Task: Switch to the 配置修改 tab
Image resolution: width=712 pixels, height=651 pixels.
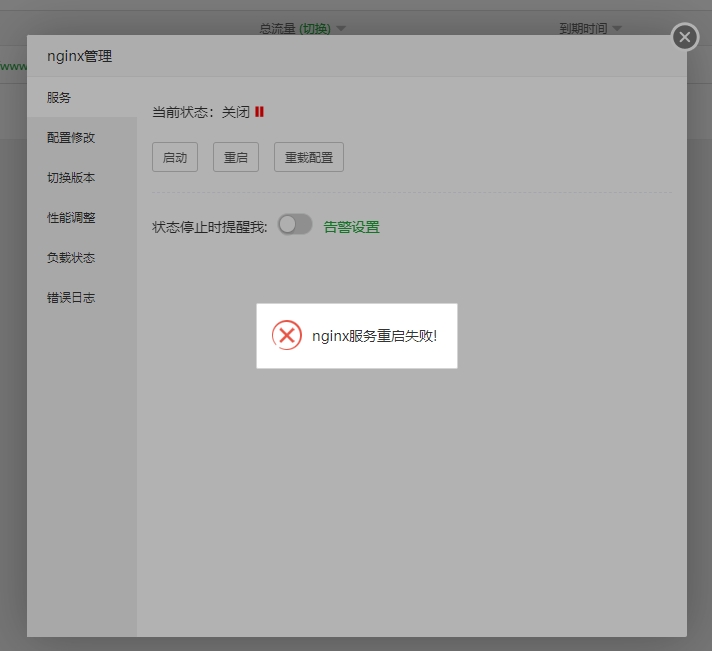Action: coord(82,138)
